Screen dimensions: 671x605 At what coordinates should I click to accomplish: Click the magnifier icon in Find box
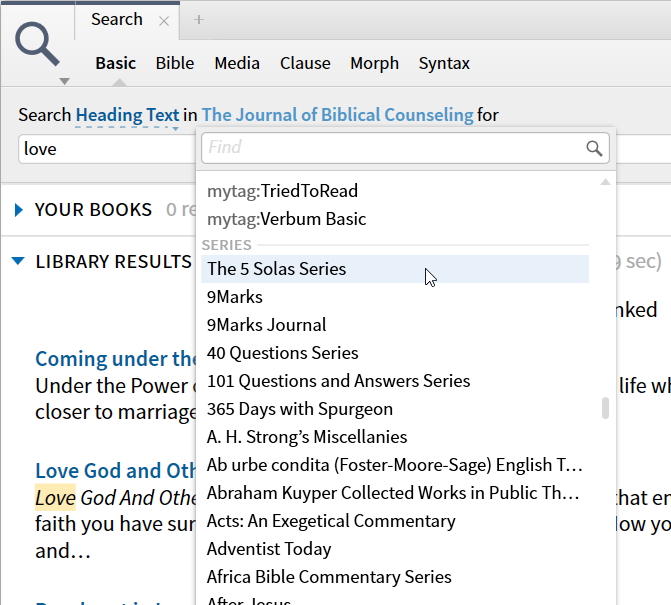pos(594,148)
